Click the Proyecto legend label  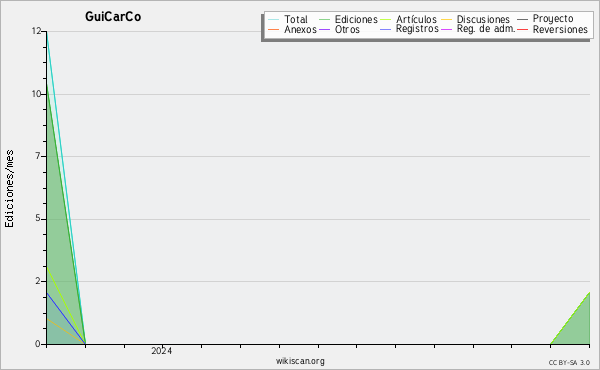pyautogui.click(x=553, y=19)
